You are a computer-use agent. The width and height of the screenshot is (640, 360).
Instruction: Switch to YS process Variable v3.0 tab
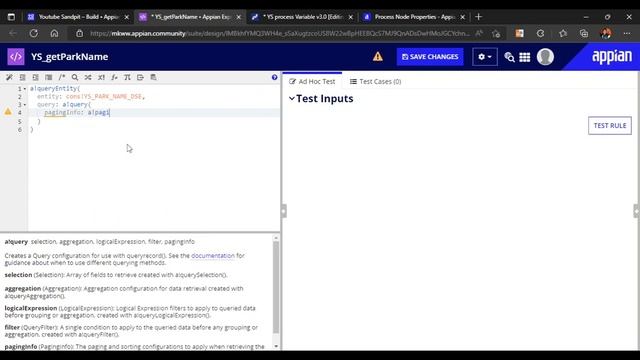tap(302, 17)
